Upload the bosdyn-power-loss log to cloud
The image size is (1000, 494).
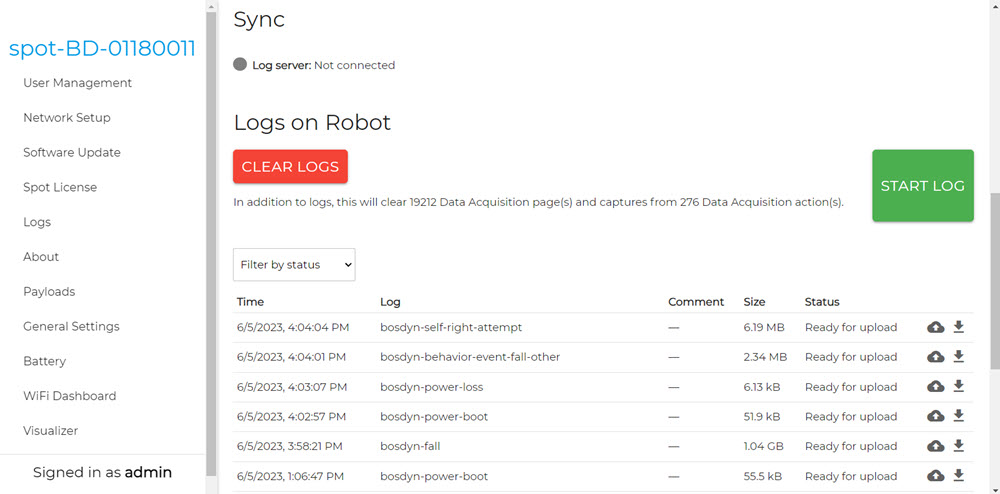click(935, 386)
